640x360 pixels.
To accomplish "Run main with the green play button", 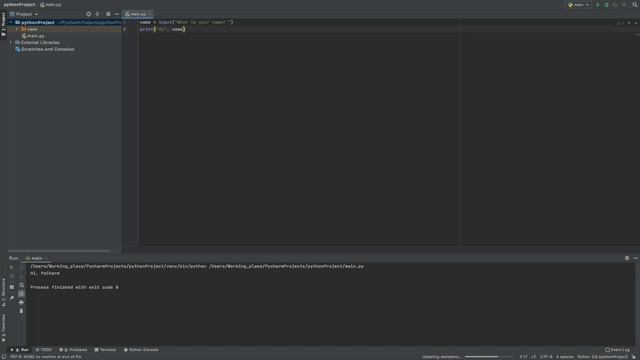I will 598,5.
